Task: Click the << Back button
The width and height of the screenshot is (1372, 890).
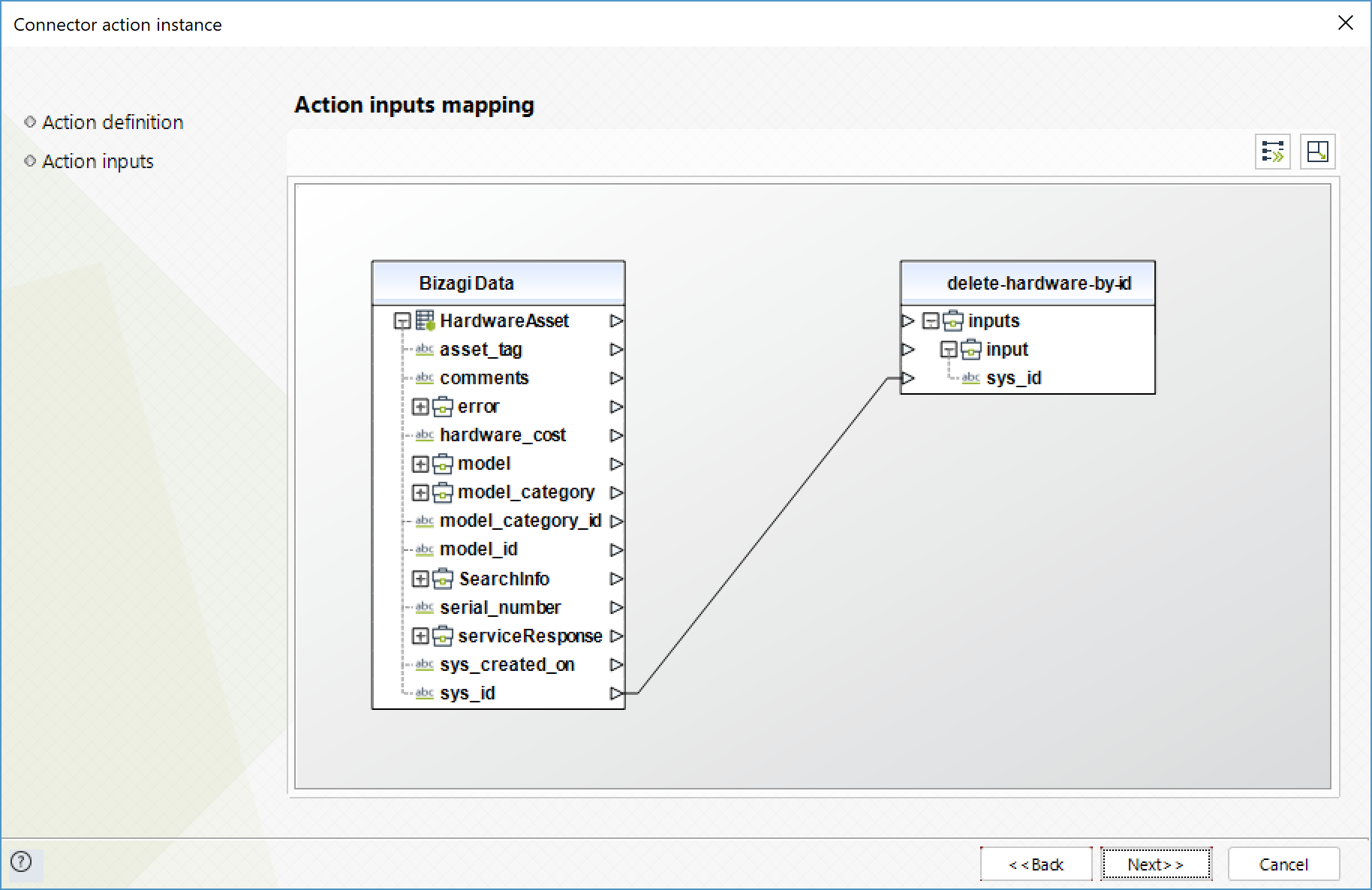Action: 1036,864
